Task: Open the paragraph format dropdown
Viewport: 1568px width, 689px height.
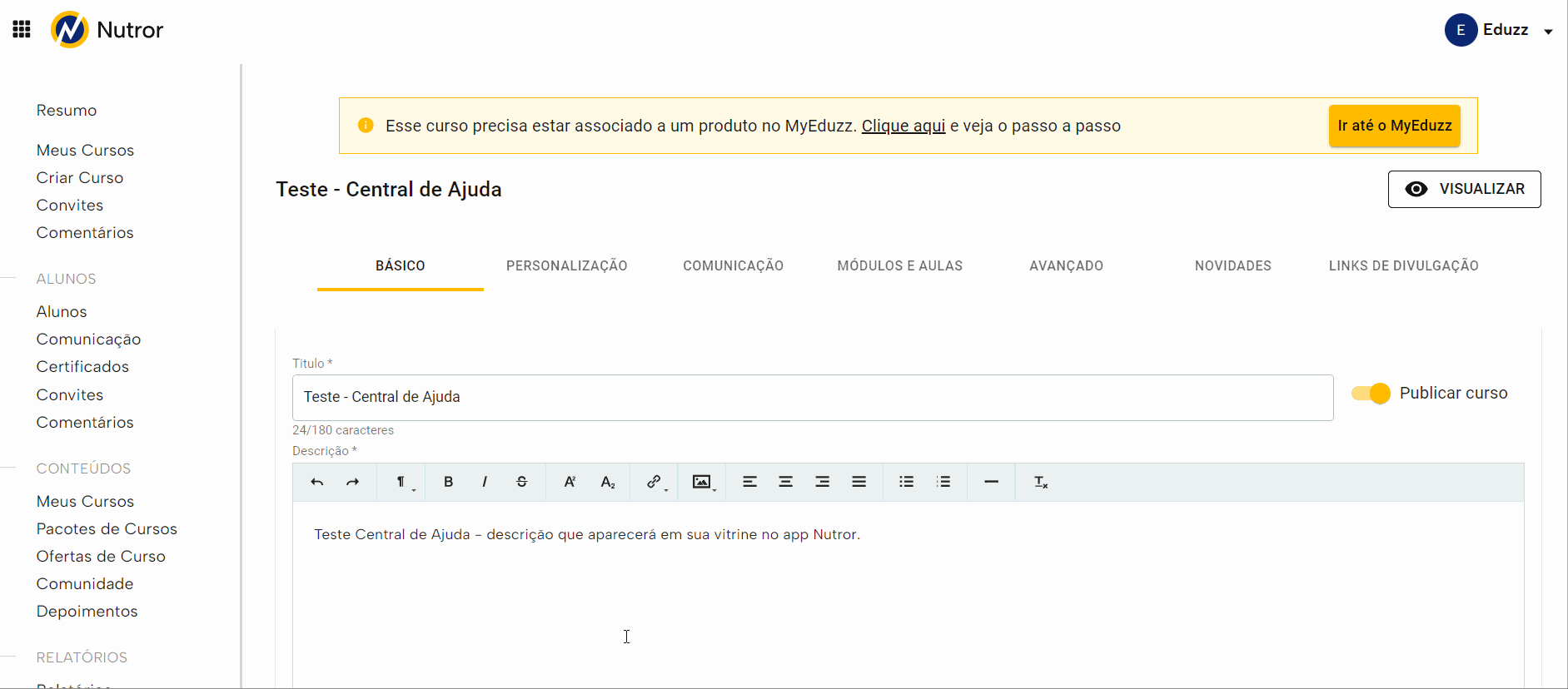Action: pos(403,482)
